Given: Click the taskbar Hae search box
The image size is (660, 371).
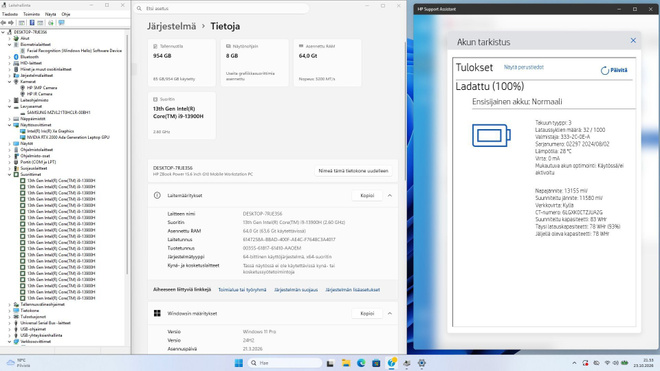Looking at the screenshot, I should (285, 363).
